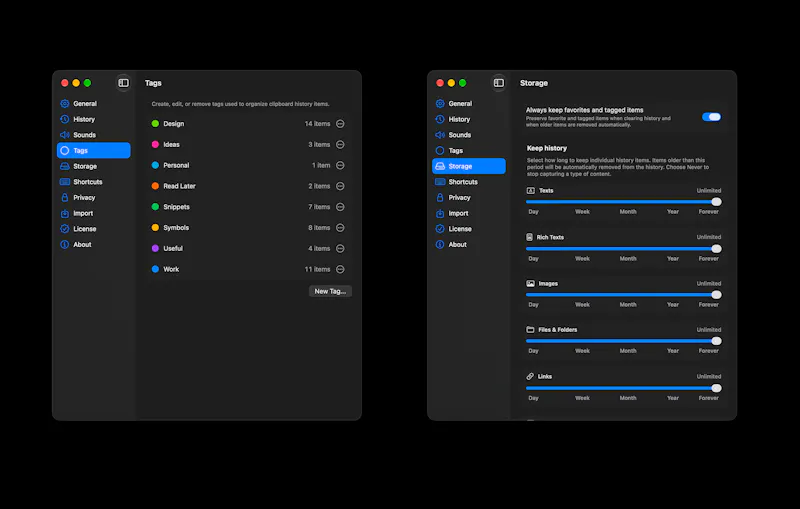Remove the Read Later tag with its minus icon
This screenshot has height=509, width=800.
pos(340,186)
